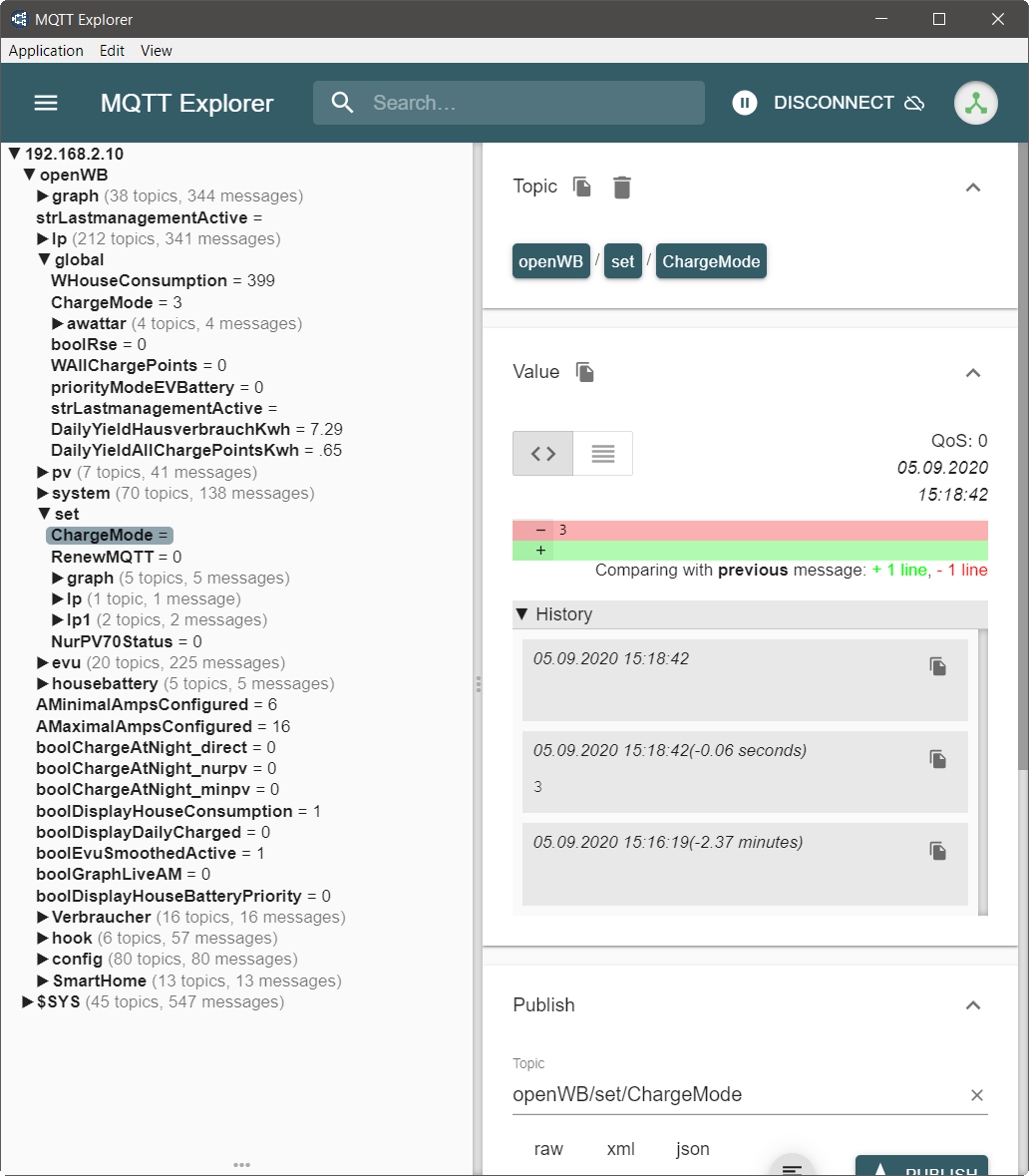Select raw publish format

tap(548, 1149)
